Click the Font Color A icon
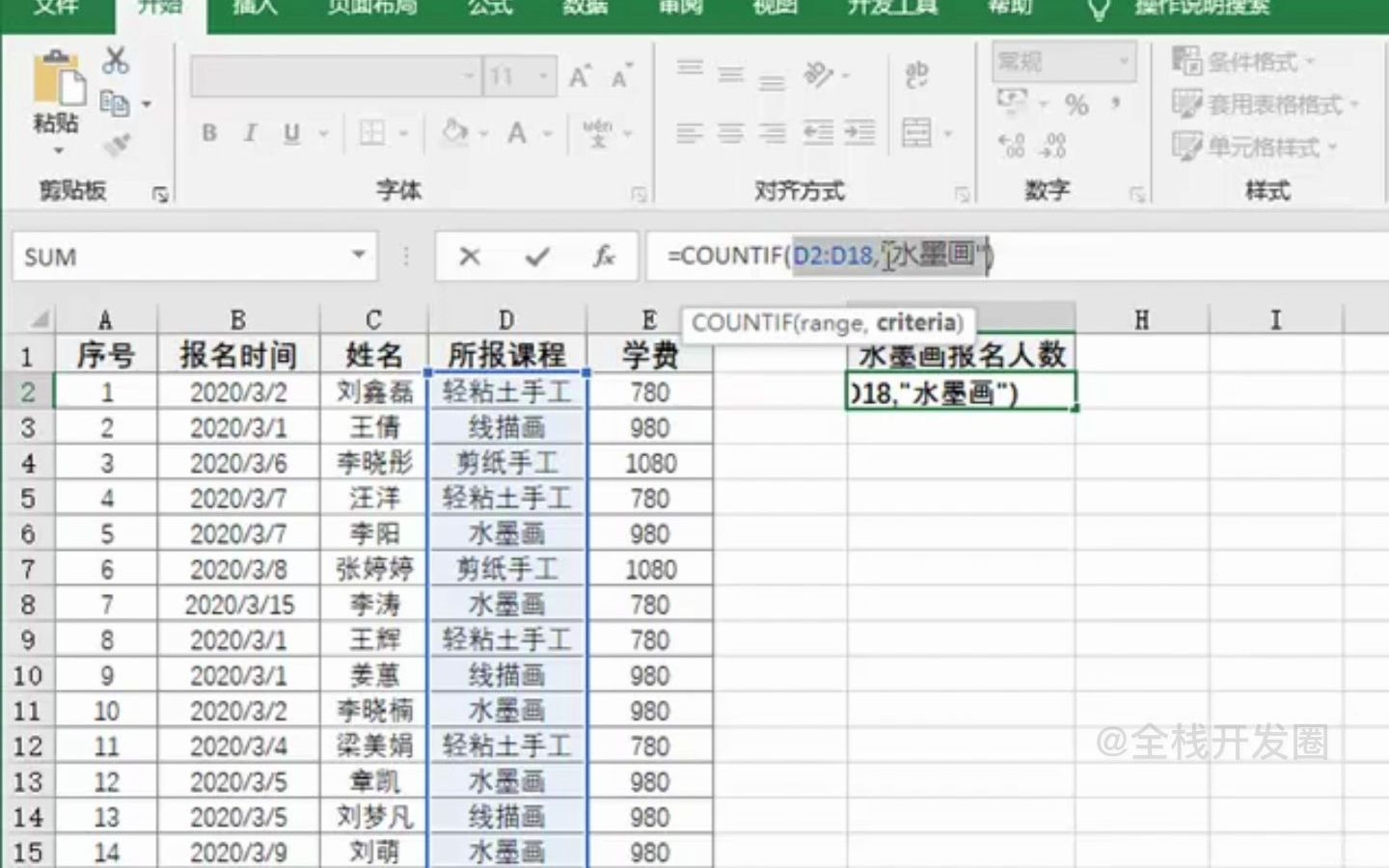This screenshot has height=868, width=1389. point(517,133)
